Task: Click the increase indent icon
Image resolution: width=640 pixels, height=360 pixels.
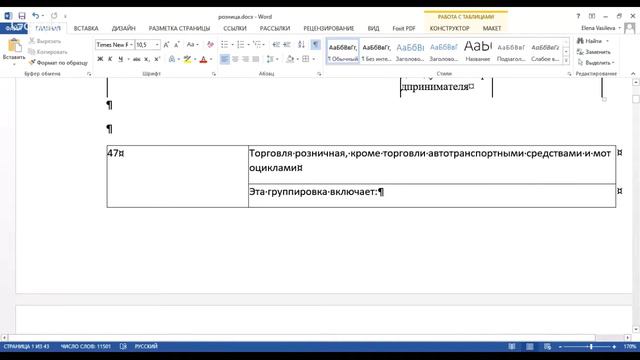Action: coord(287,44)
